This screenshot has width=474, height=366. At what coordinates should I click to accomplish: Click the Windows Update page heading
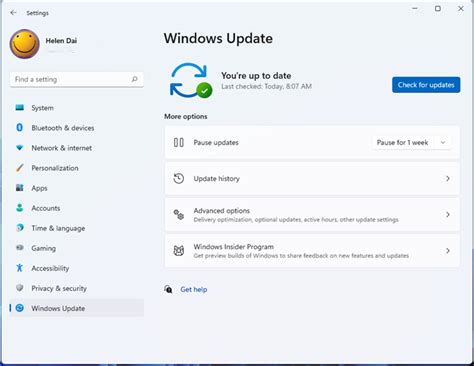click(x=218, y=38)
